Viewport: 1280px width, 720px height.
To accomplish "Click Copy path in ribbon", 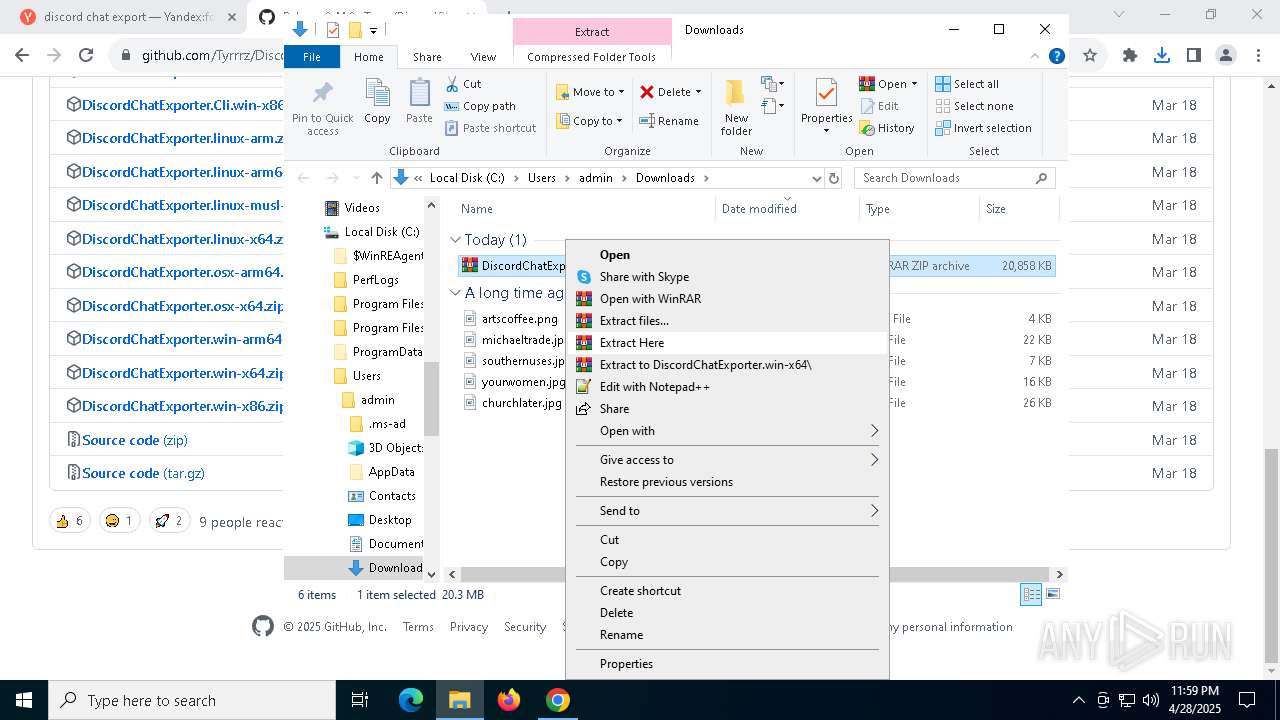I will click(x=480, y=106).
